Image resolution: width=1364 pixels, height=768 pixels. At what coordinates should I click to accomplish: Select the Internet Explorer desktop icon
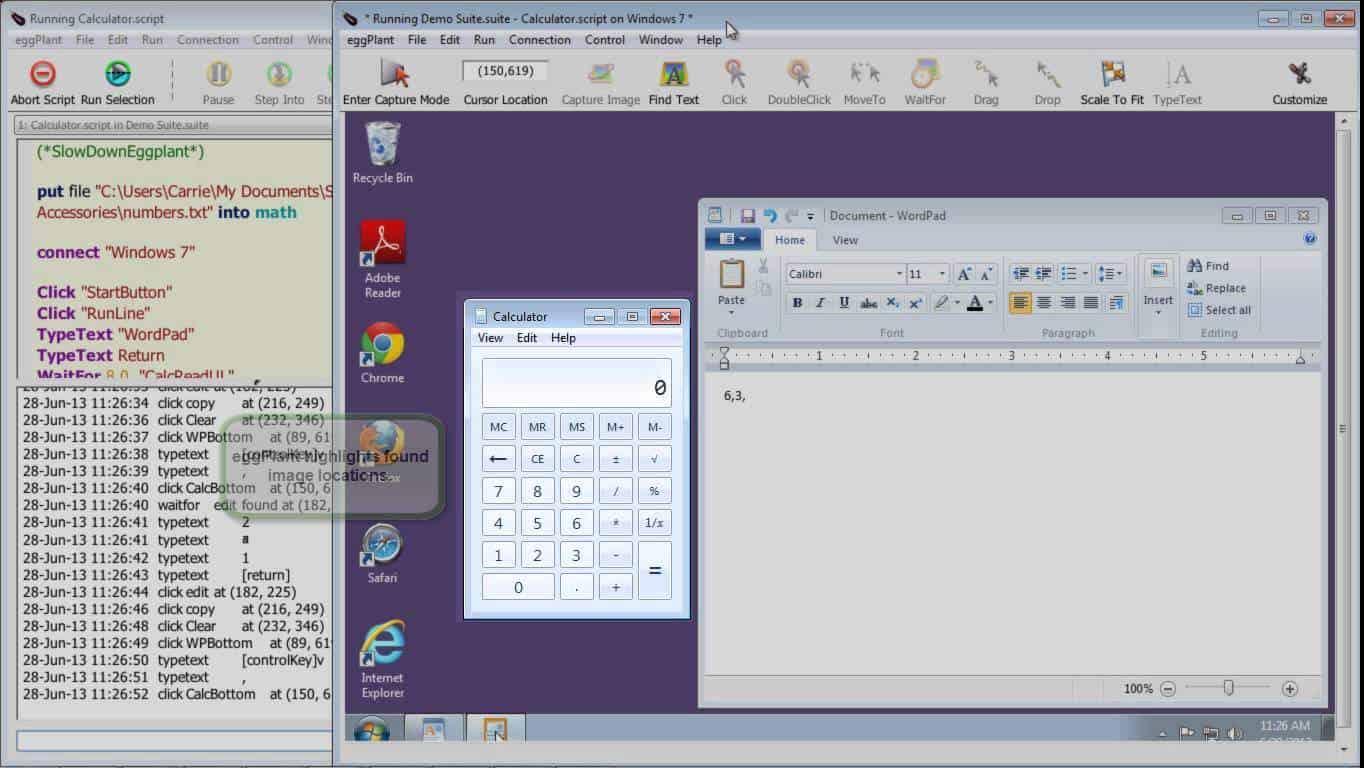tap(382, 643)
